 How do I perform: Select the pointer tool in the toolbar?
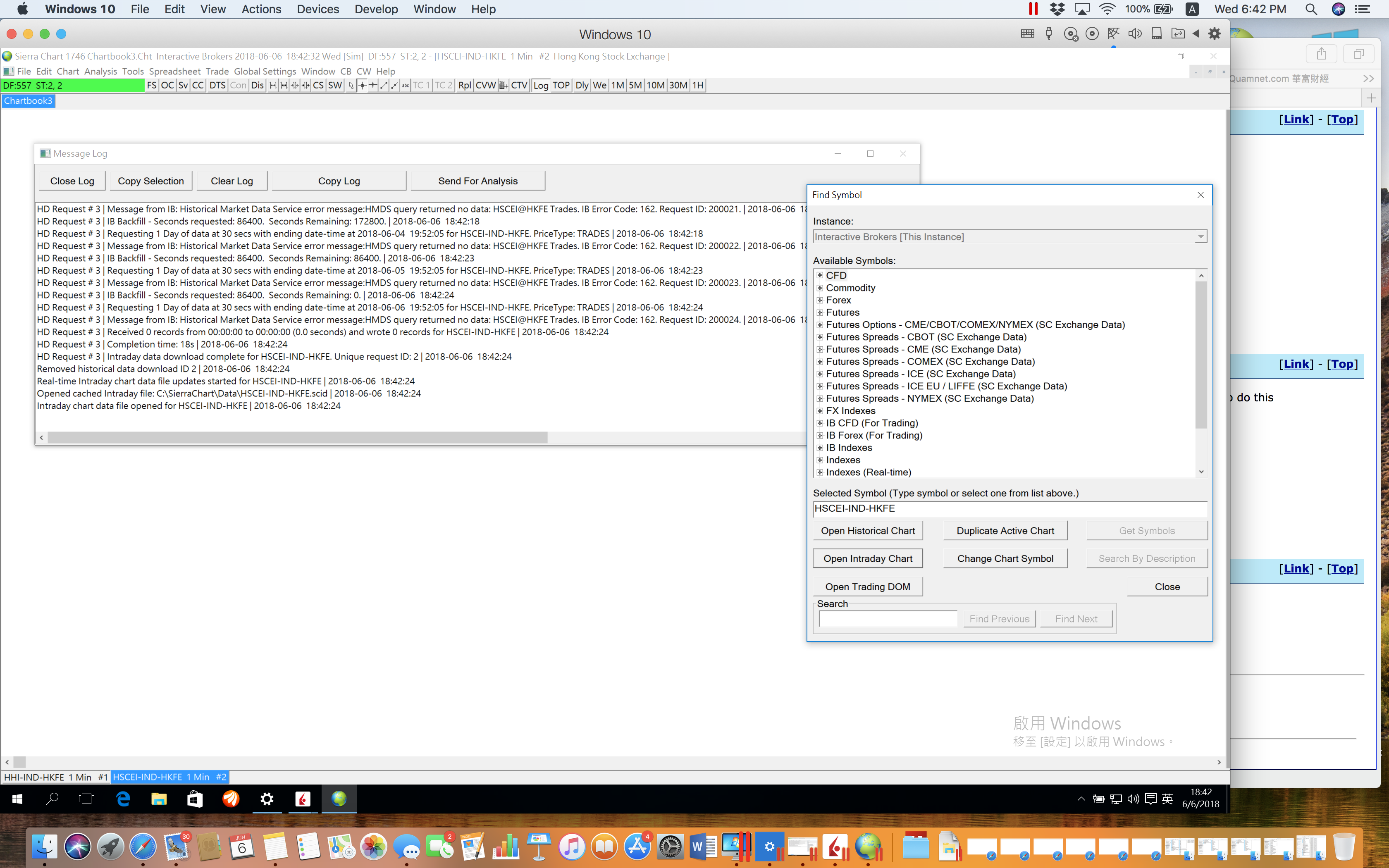351,86
